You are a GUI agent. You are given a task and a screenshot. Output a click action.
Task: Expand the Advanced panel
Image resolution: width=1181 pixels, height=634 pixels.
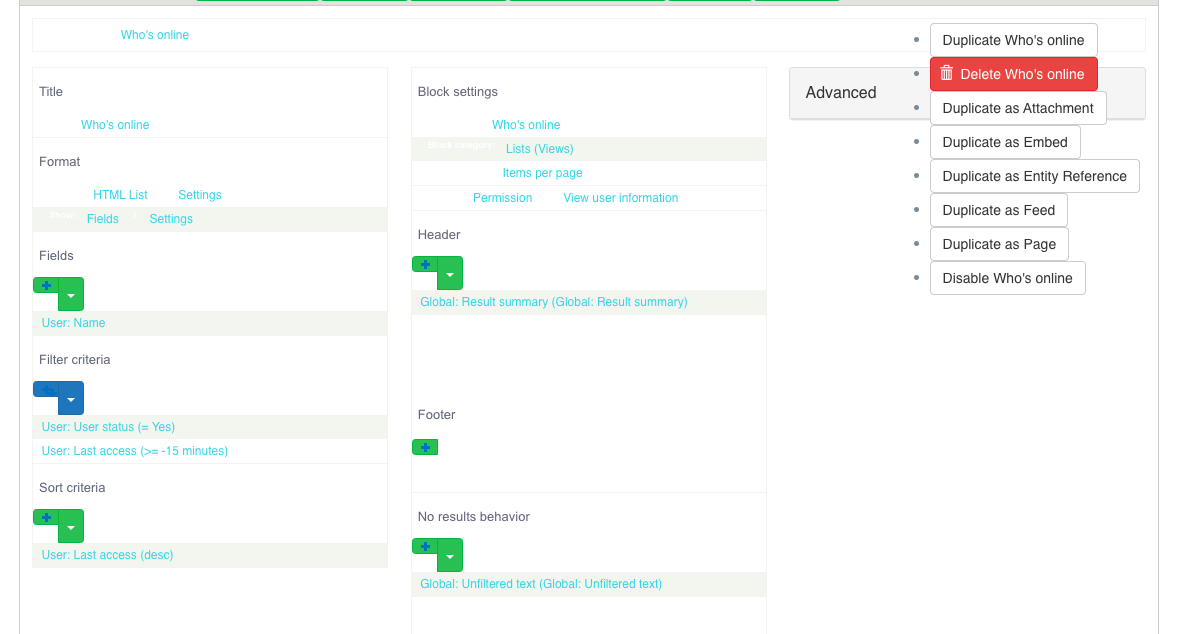(x=843, y=92)
